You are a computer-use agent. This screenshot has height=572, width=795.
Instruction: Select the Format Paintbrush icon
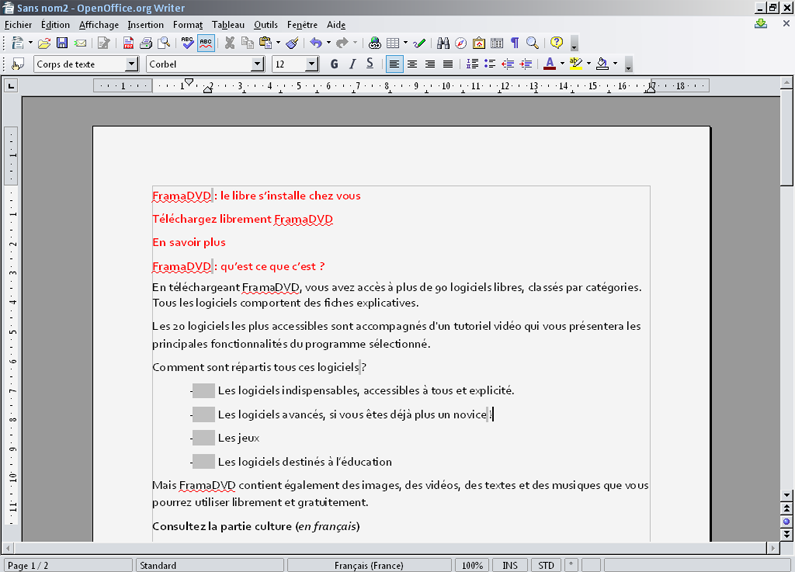[292, 43]
